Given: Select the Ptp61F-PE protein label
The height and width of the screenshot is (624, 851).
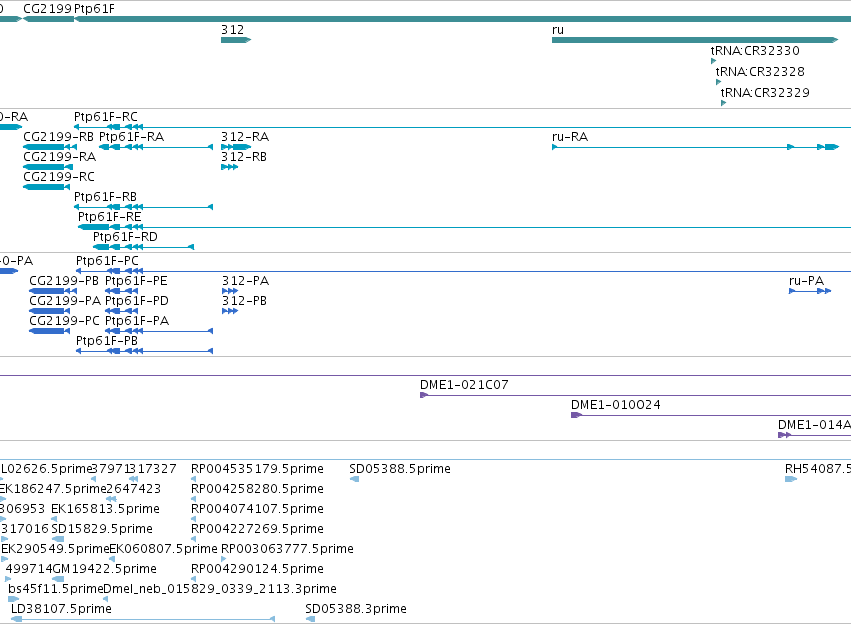Looking at the screenshot, I should (136, 281).
